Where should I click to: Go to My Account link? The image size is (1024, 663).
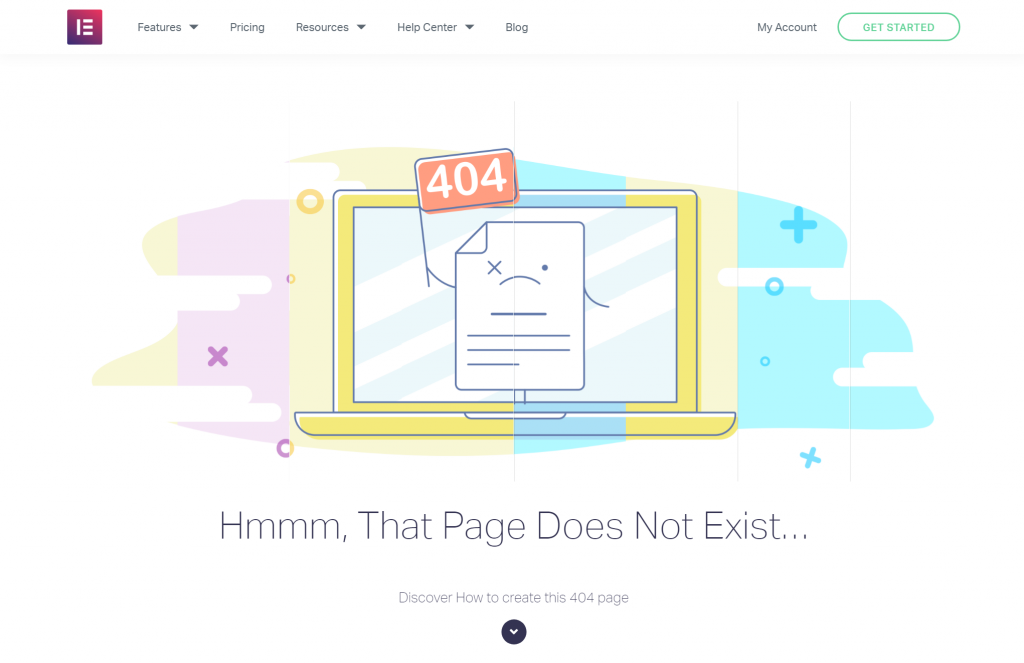point(787,27)
